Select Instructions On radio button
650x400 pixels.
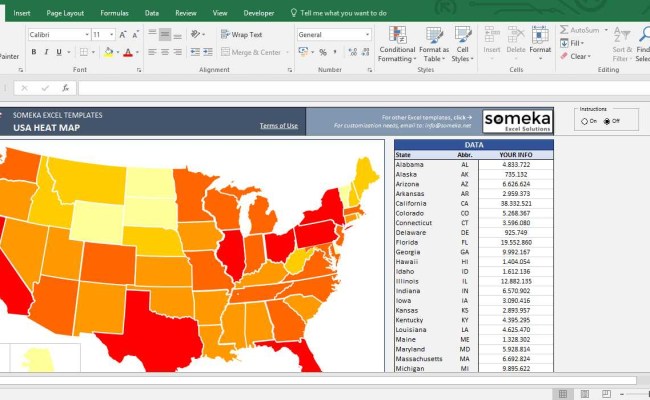tap(585, 121)
